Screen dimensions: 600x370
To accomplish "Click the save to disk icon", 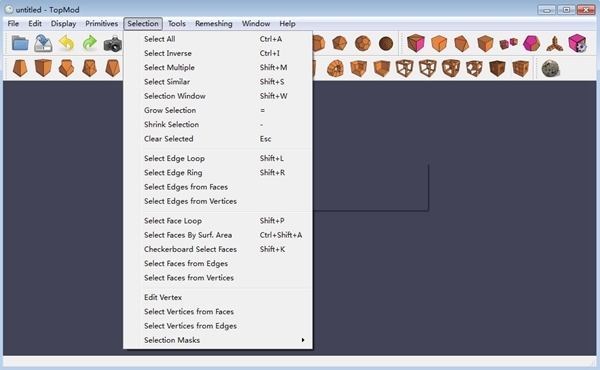I will (x=43, y=43).
